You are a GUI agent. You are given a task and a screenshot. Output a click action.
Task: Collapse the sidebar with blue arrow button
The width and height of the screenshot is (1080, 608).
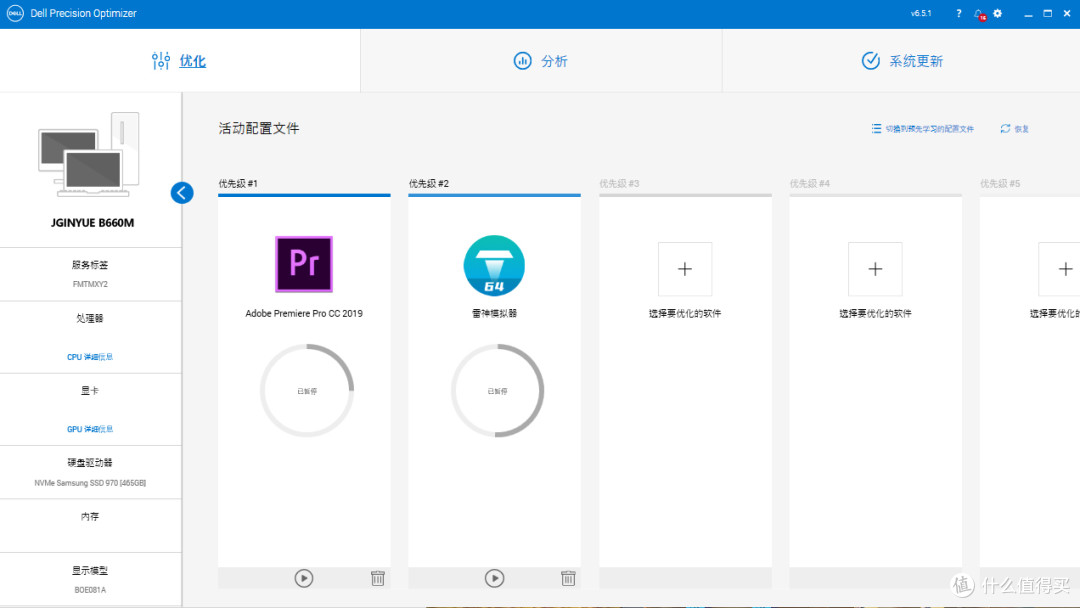click(x=182, y=193)
